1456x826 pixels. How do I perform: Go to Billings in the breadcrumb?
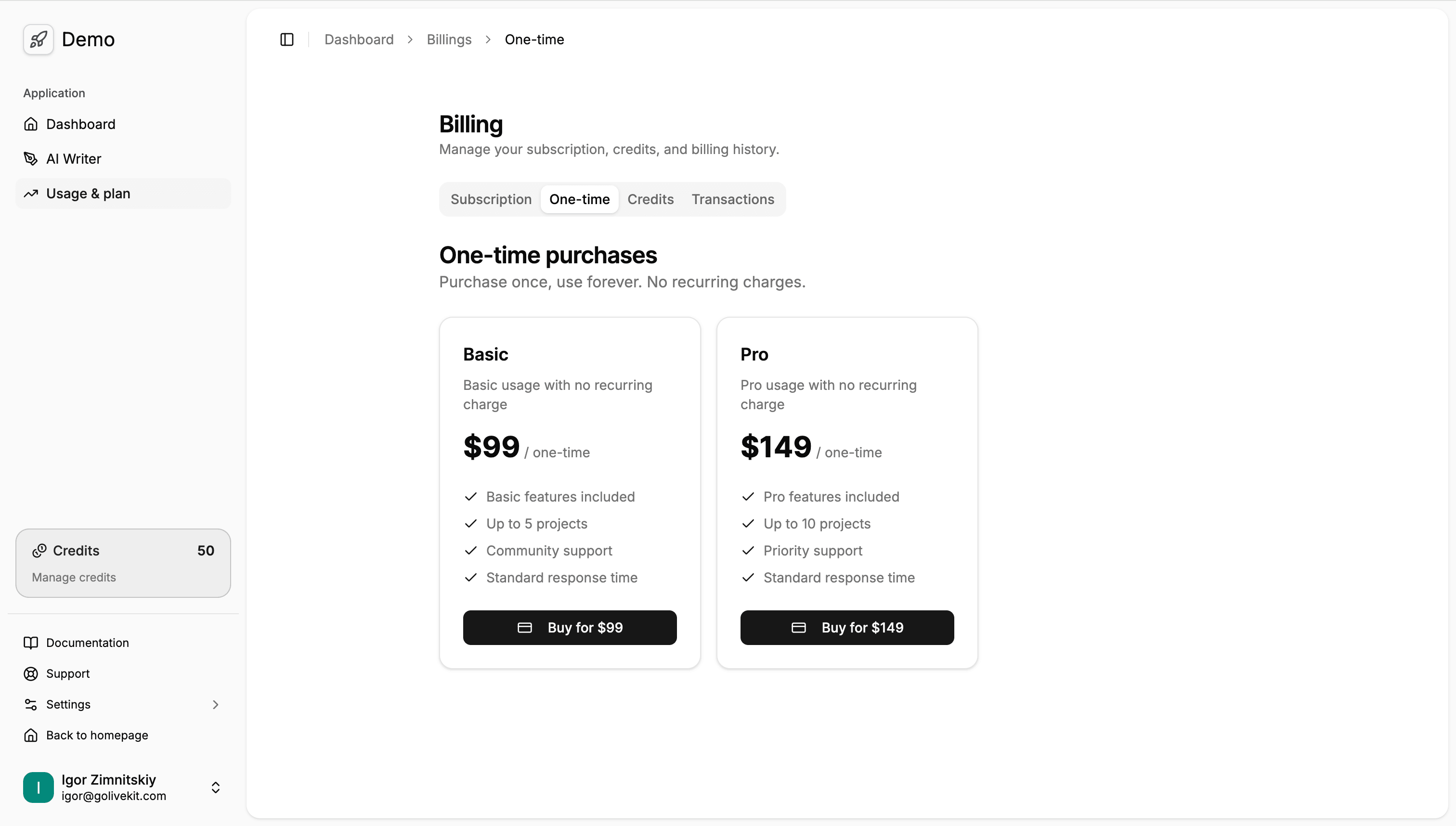coord(449,39)
